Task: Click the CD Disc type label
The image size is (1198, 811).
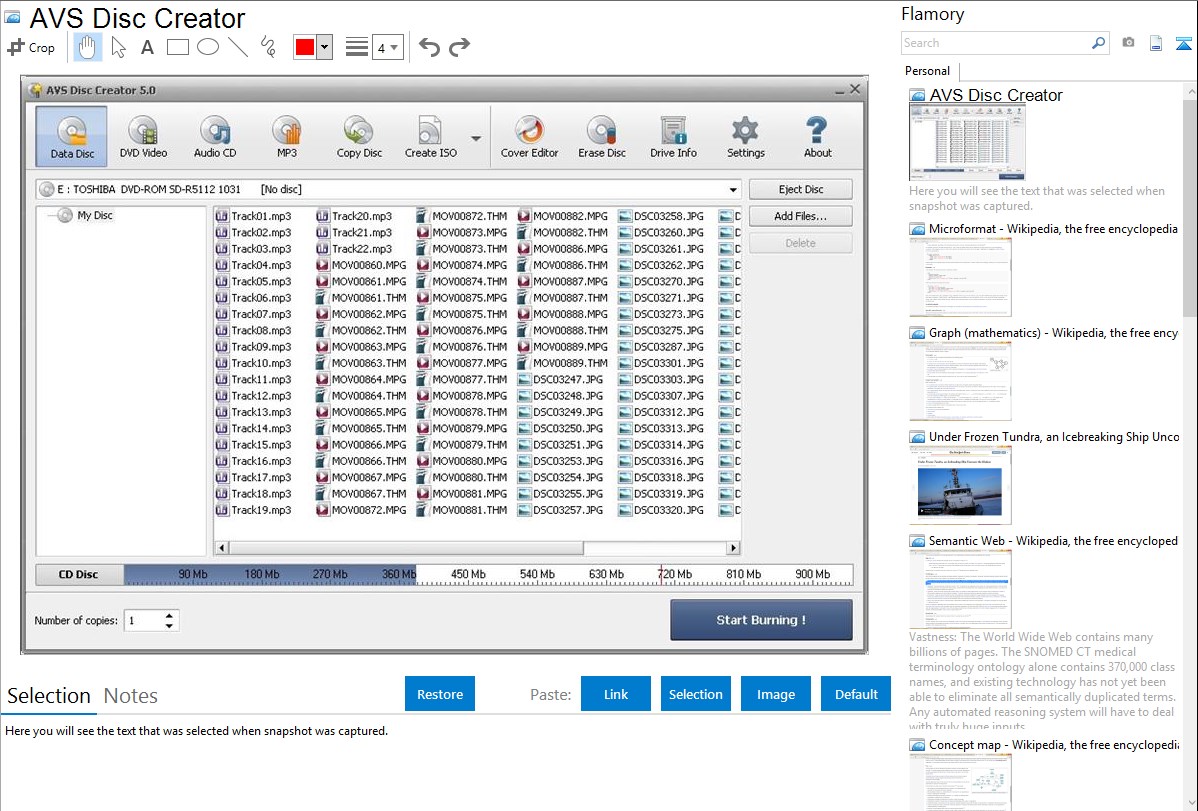Action: [x=79, y=575]
